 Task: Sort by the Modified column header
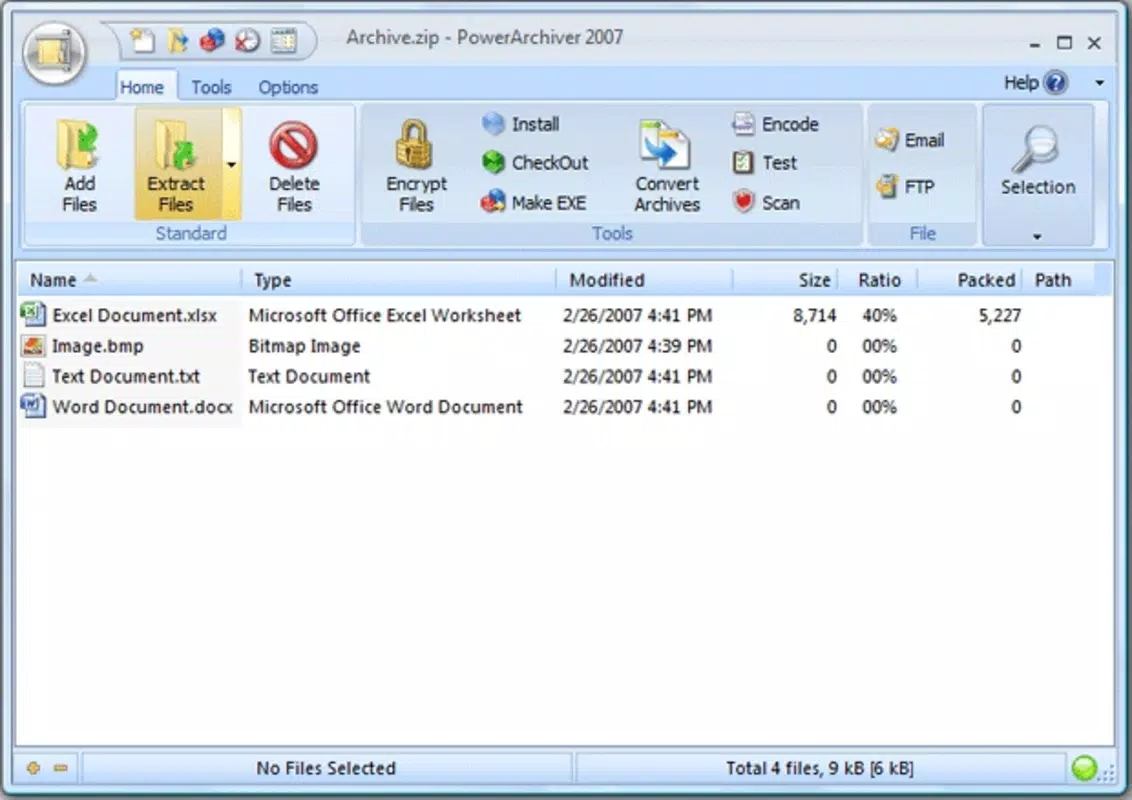[644, 280]
